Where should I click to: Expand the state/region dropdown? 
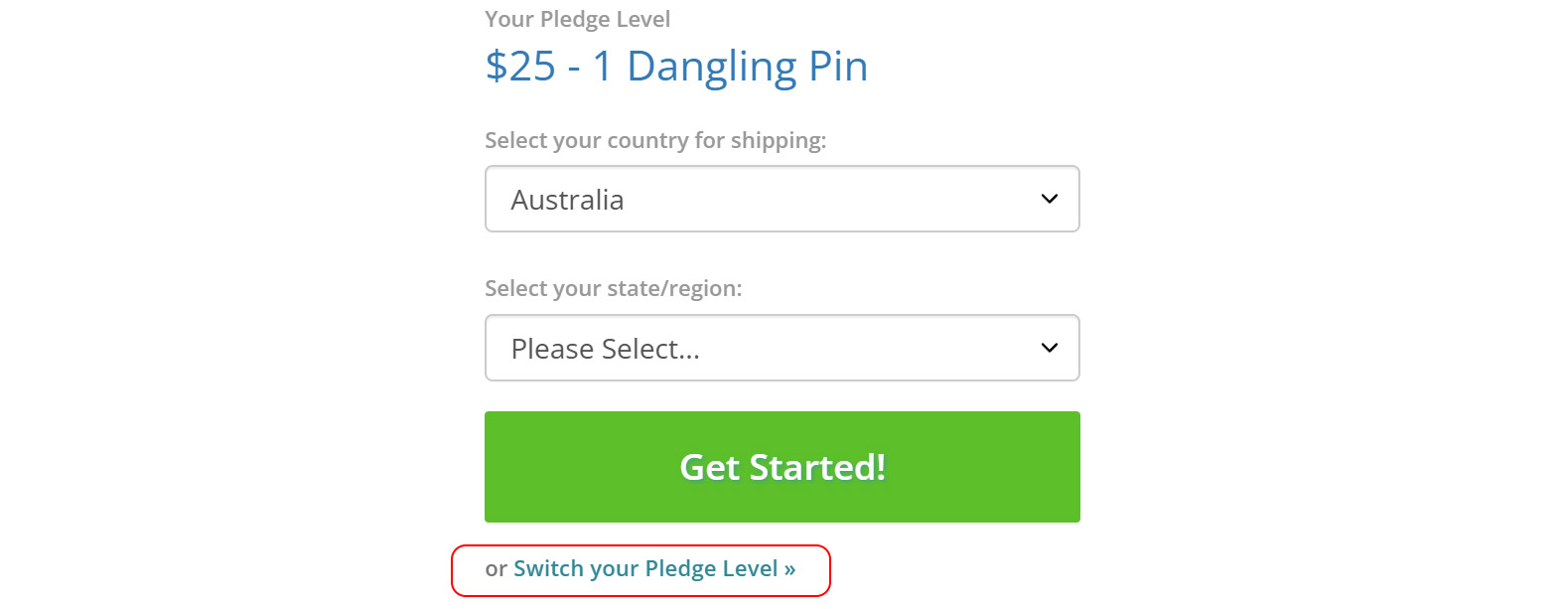tap(782, 348)
